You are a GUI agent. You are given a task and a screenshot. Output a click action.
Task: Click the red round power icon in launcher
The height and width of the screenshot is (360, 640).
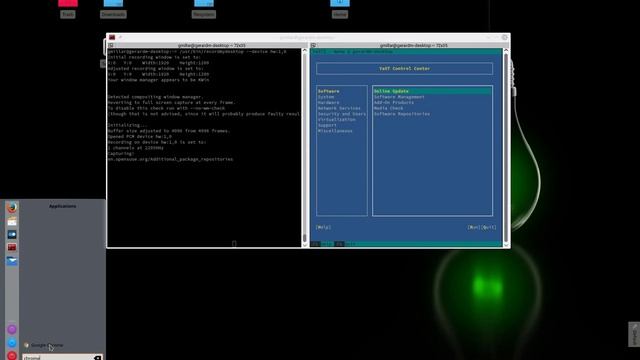coord(12,356)
